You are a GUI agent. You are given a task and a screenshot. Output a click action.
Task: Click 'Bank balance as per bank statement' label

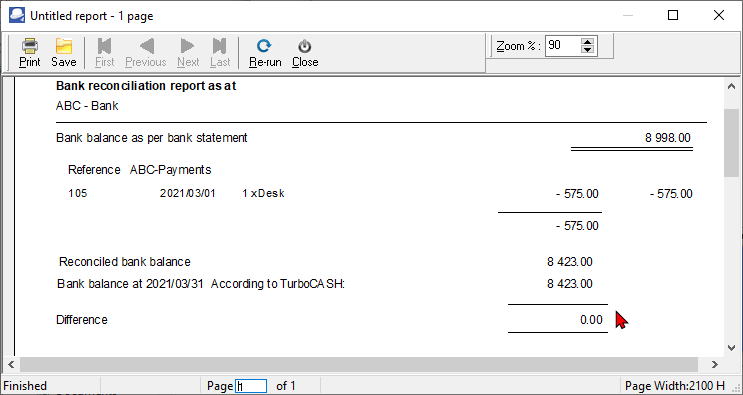(x=152, y=138)
